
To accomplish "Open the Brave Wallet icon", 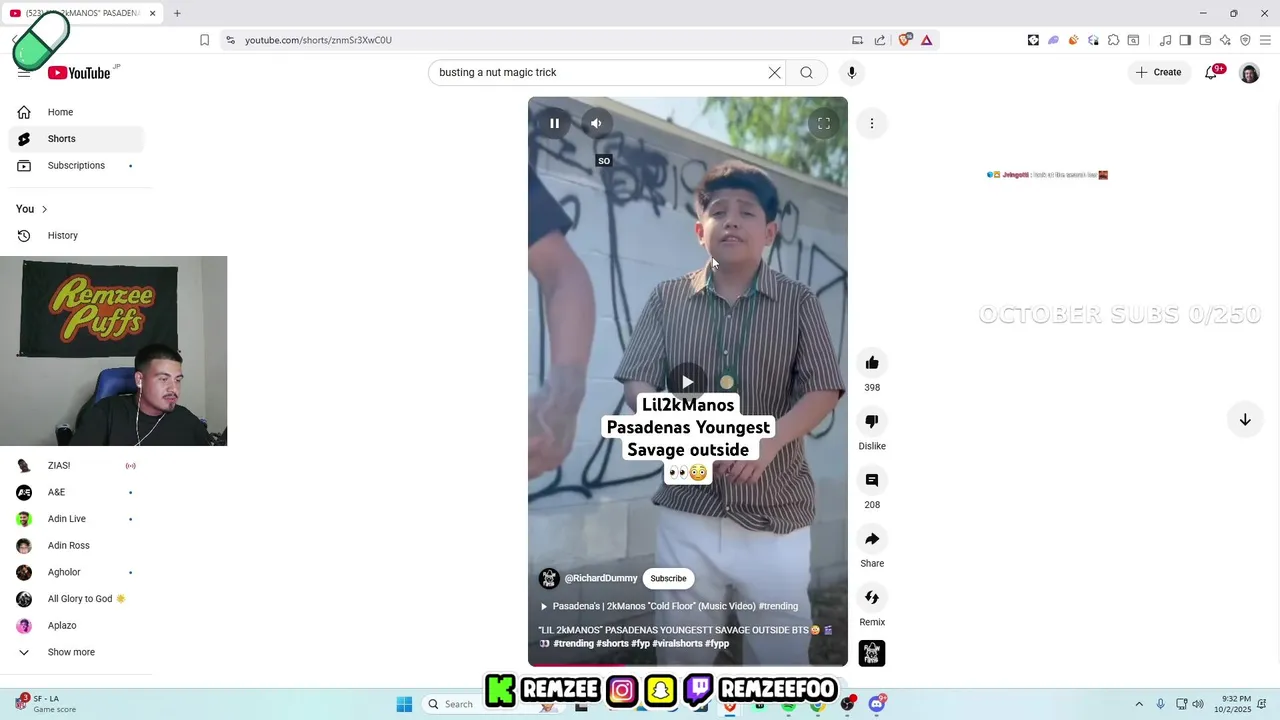I will (x=1205, y=40).
